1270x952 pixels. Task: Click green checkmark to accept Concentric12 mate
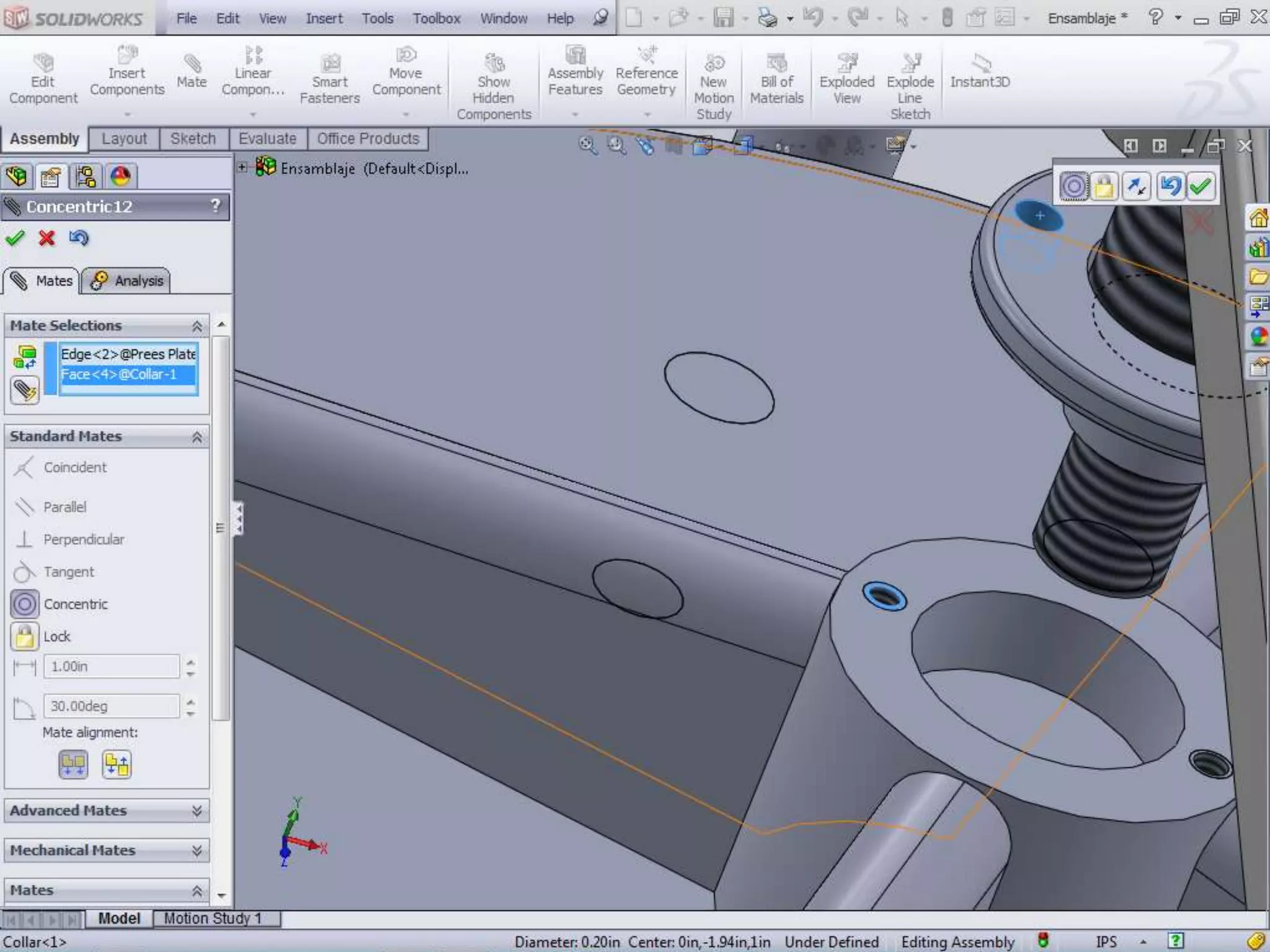(15, 238)
